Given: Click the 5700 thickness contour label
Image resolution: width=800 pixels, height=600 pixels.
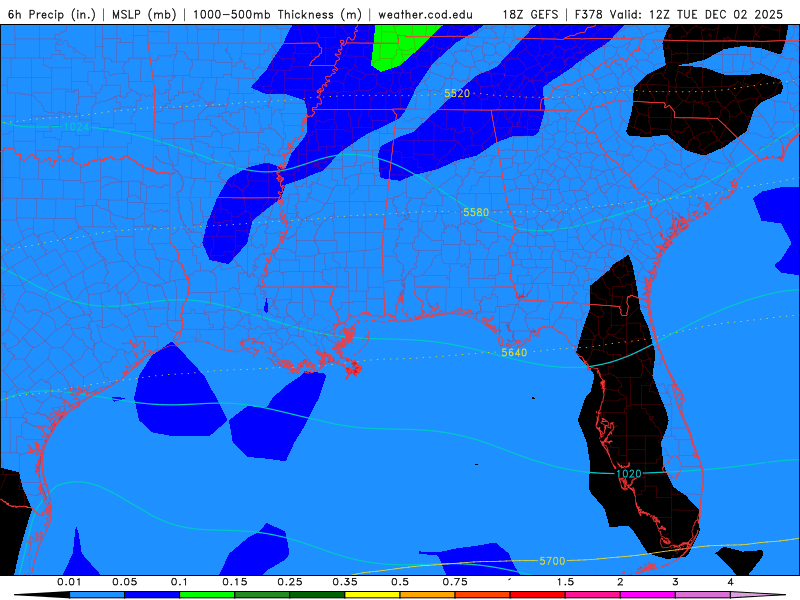Looking at the screenshot, I should click(x=553, y=561).
